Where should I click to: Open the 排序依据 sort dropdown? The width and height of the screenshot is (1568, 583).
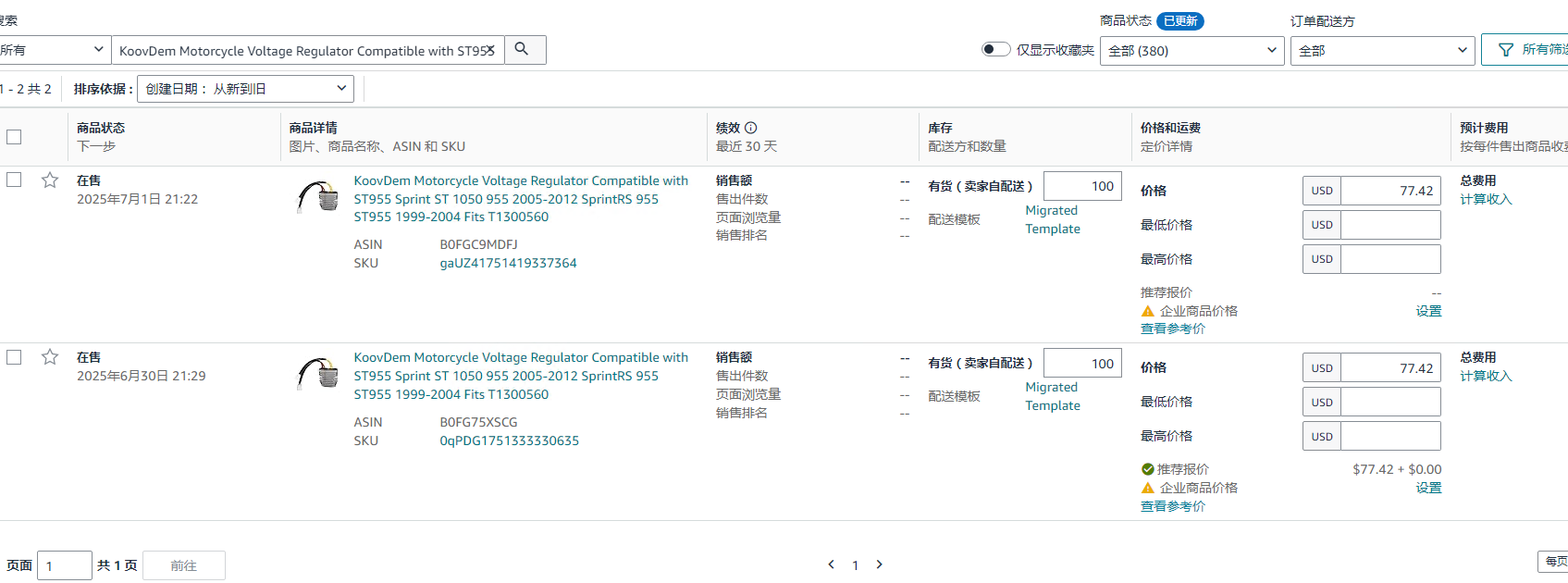(x=245, y=89)
